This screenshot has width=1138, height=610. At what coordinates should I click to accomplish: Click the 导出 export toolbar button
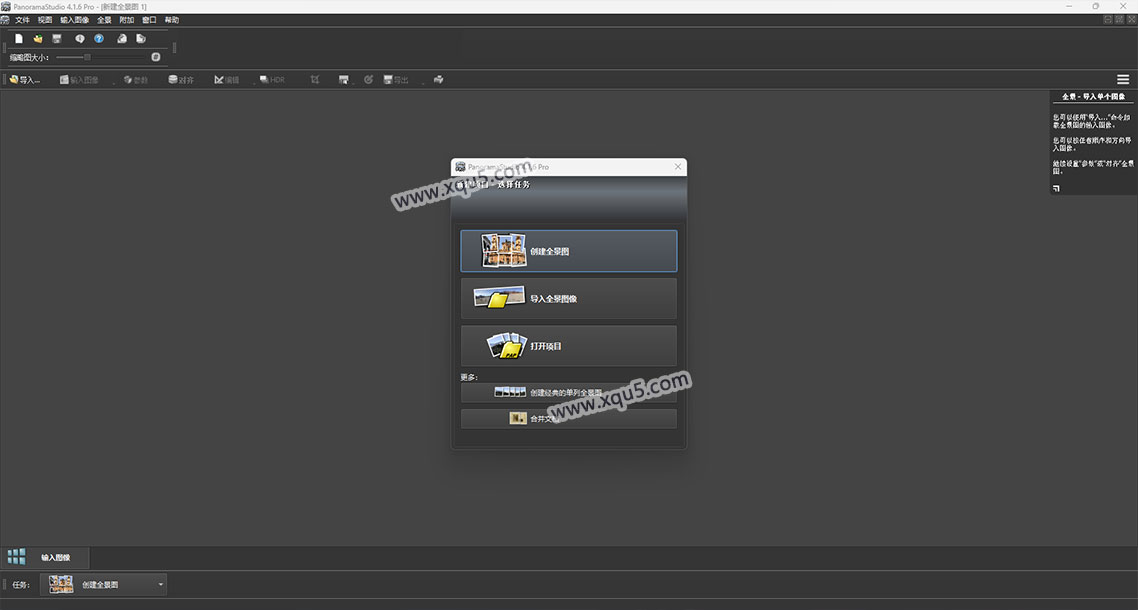click(x=396, y=80)
